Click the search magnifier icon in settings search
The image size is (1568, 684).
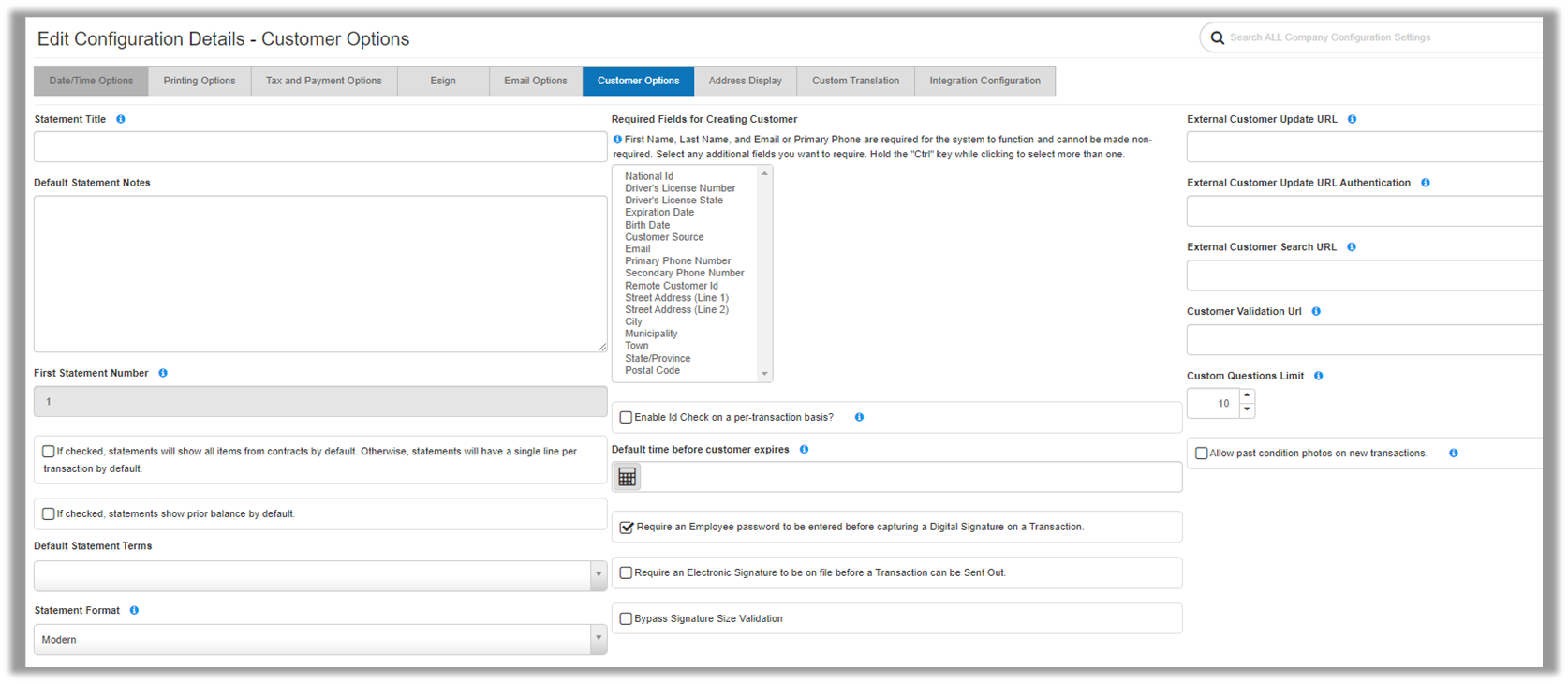1217,37
